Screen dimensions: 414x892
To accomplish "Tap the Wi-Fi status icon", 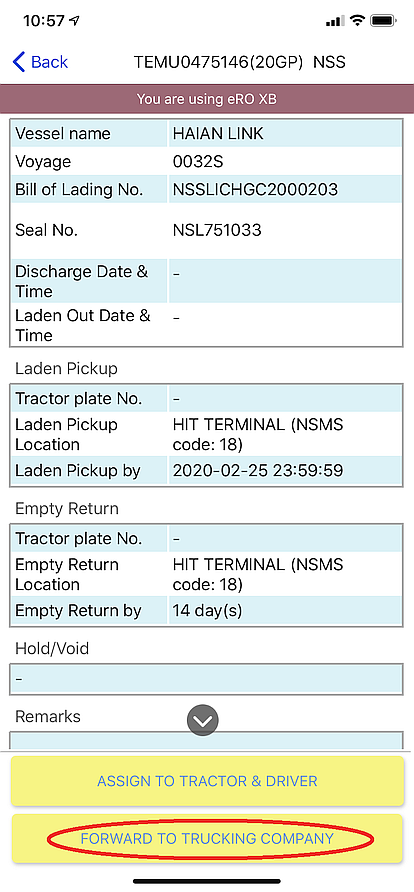I will pyautogui.click(x=357, y=21).
